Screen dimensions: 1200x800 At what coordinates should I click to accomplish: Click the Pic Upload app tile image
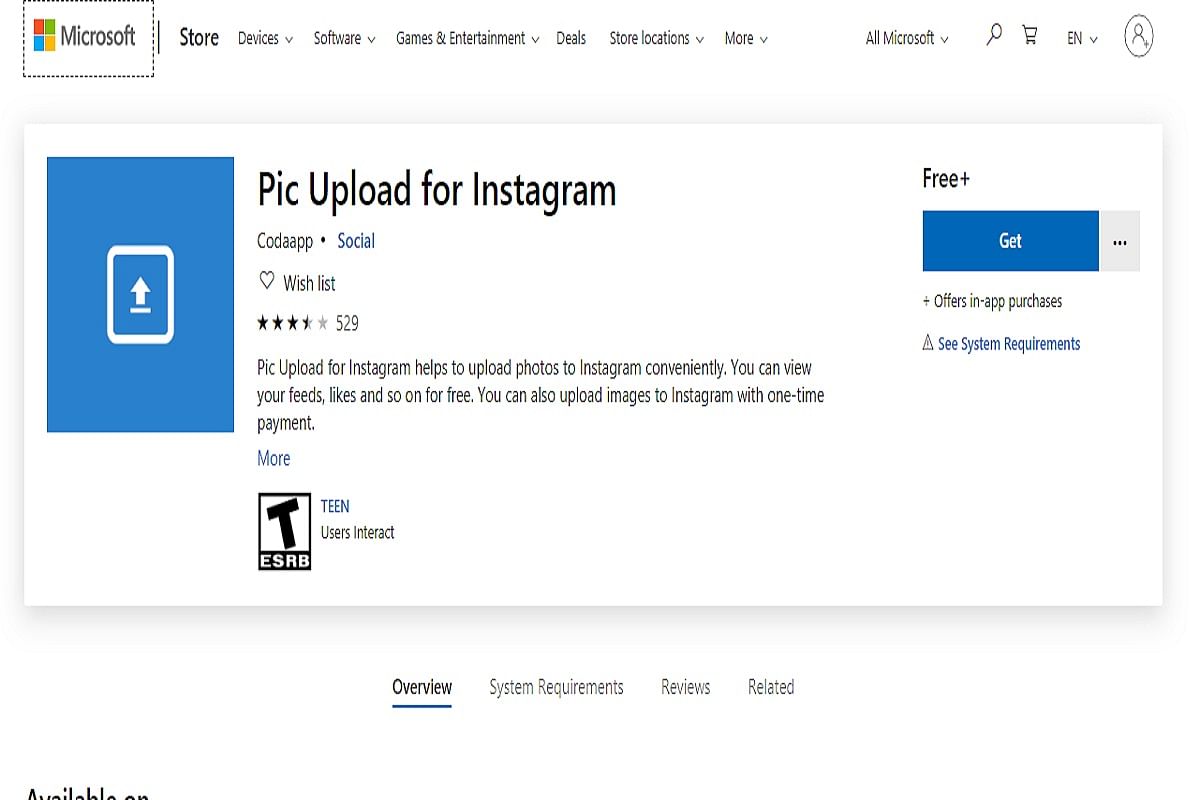(140, 294)
